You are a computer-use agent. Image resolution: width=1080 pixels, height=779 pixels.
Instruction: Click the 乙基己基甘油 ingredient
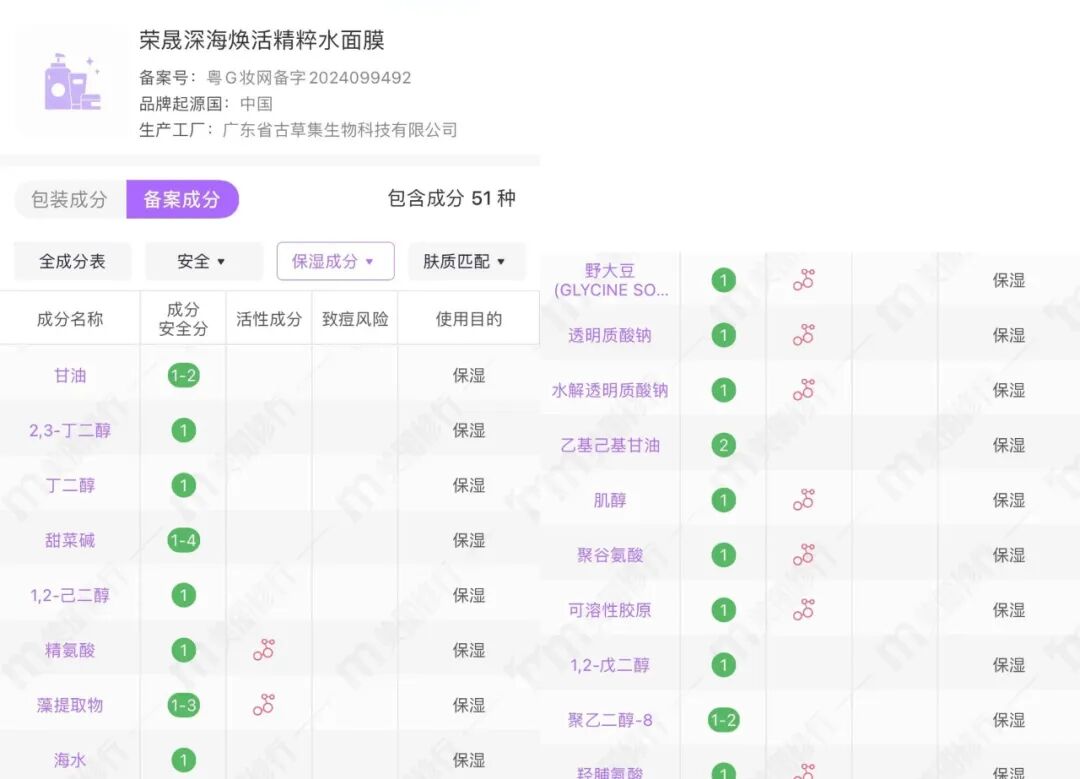click(x=610, y=445)
